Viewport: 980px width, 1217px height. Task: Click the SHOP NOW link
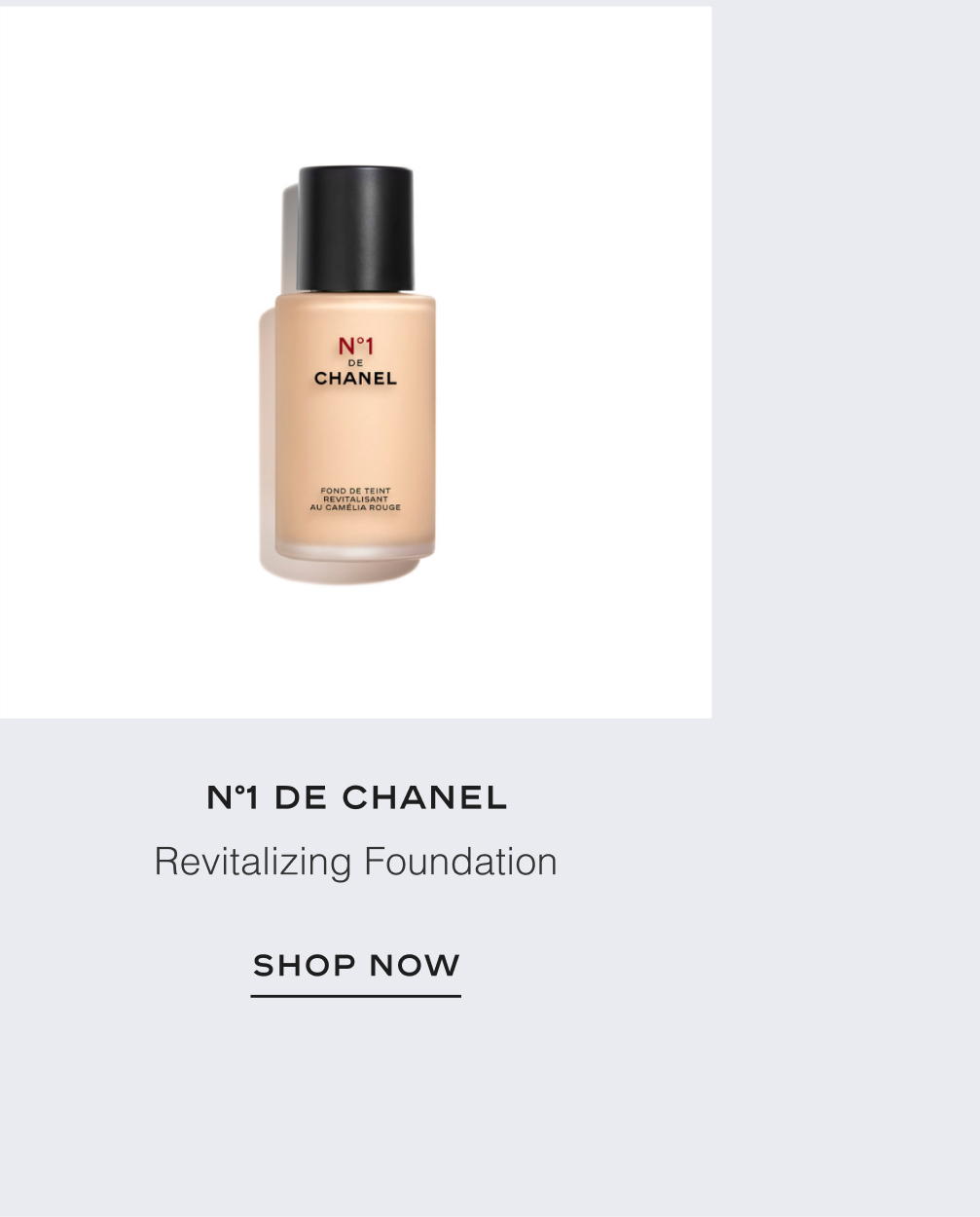[x=356, y=965]
